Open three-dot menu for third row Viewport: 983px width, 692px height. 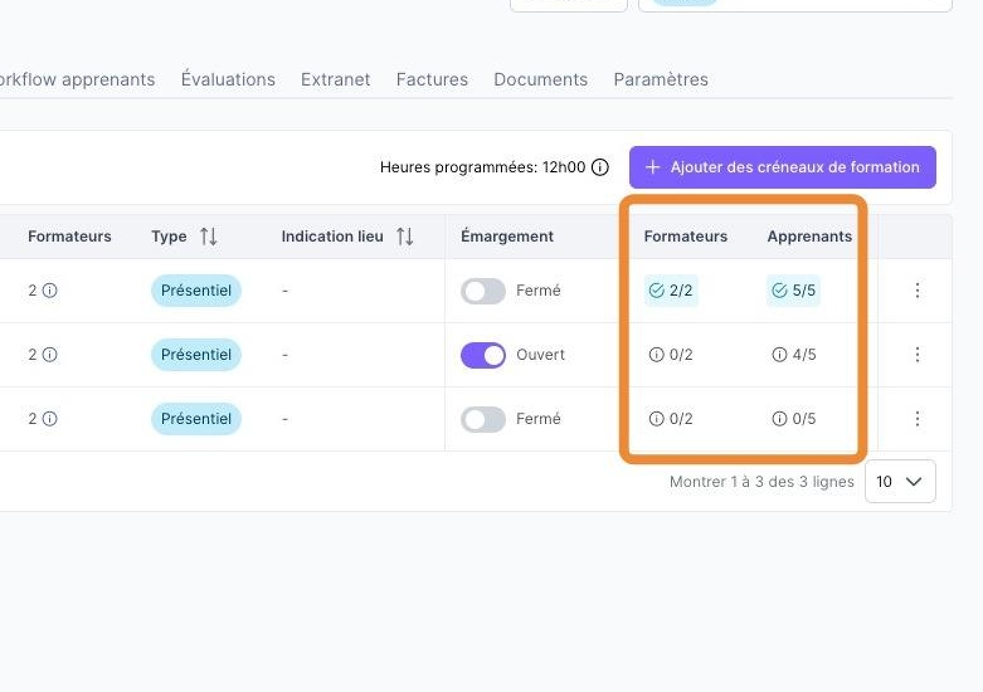pyautogui.click(x=917, y=419)
